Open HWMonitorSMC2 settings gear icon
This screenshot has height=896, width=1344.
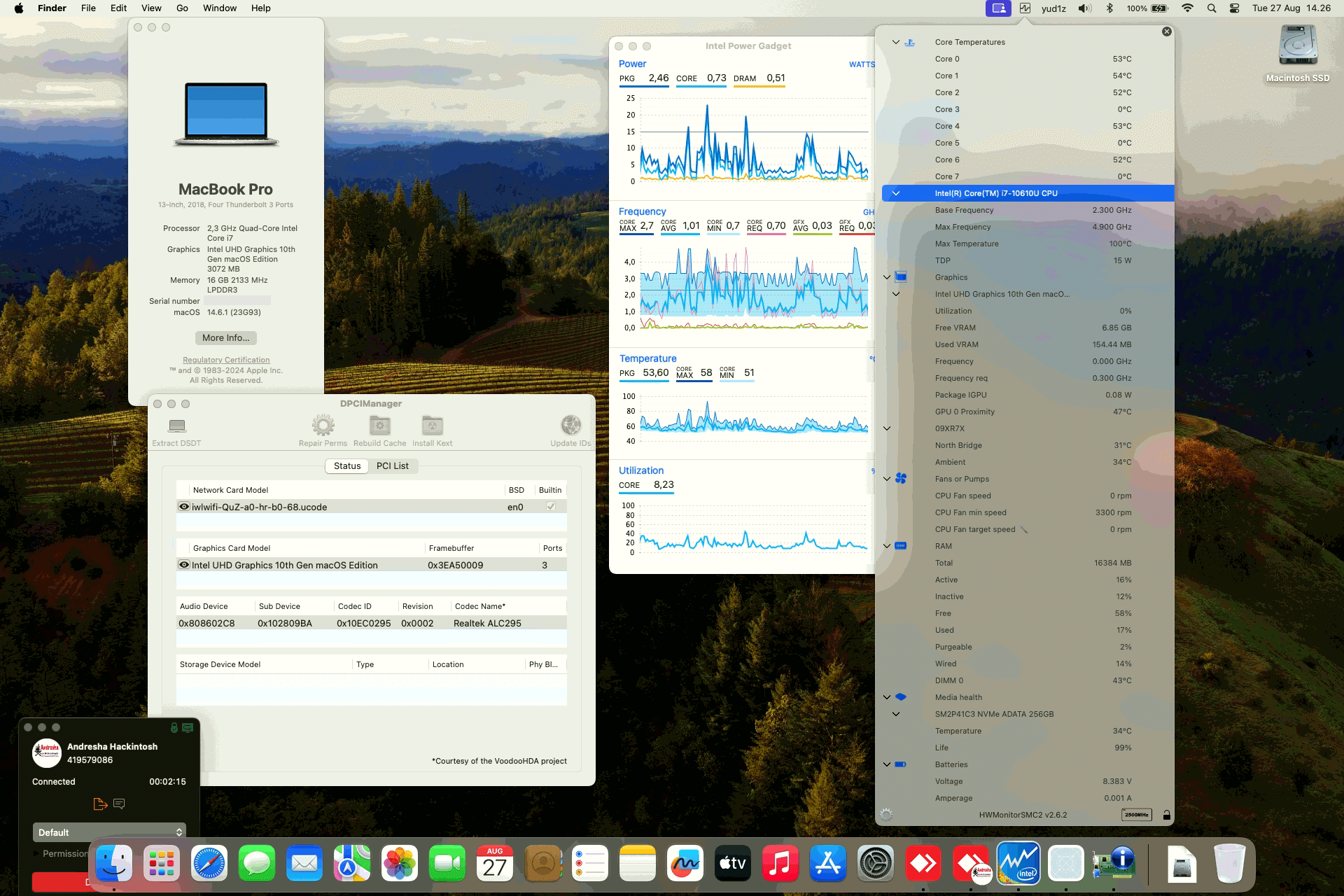click(x=886, y=815)
